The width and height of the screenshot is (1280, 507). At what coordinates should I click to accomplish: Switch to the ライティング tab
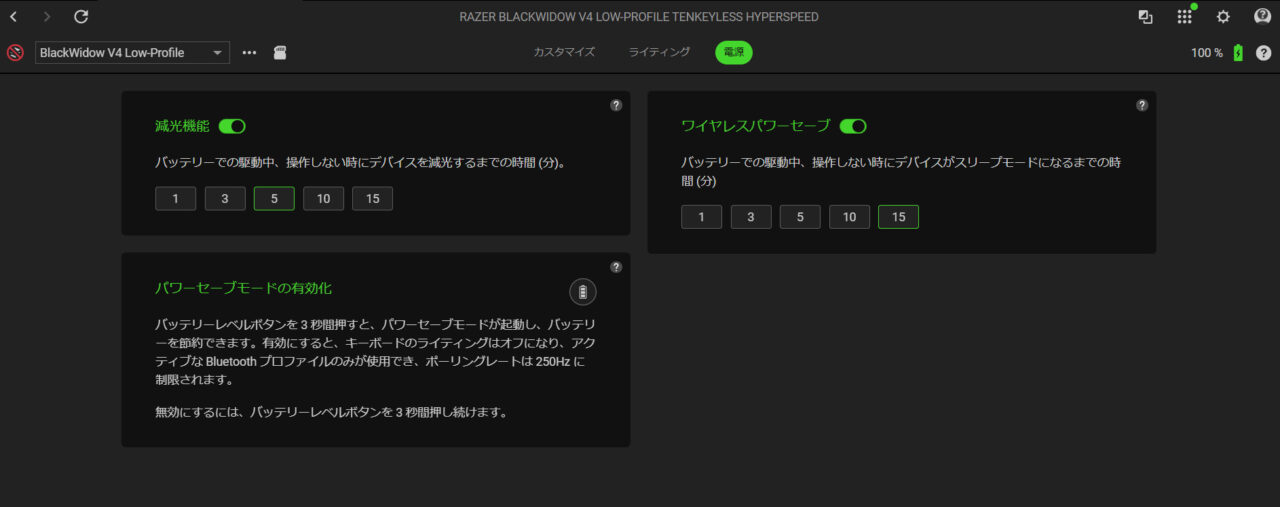pos(659,52)
